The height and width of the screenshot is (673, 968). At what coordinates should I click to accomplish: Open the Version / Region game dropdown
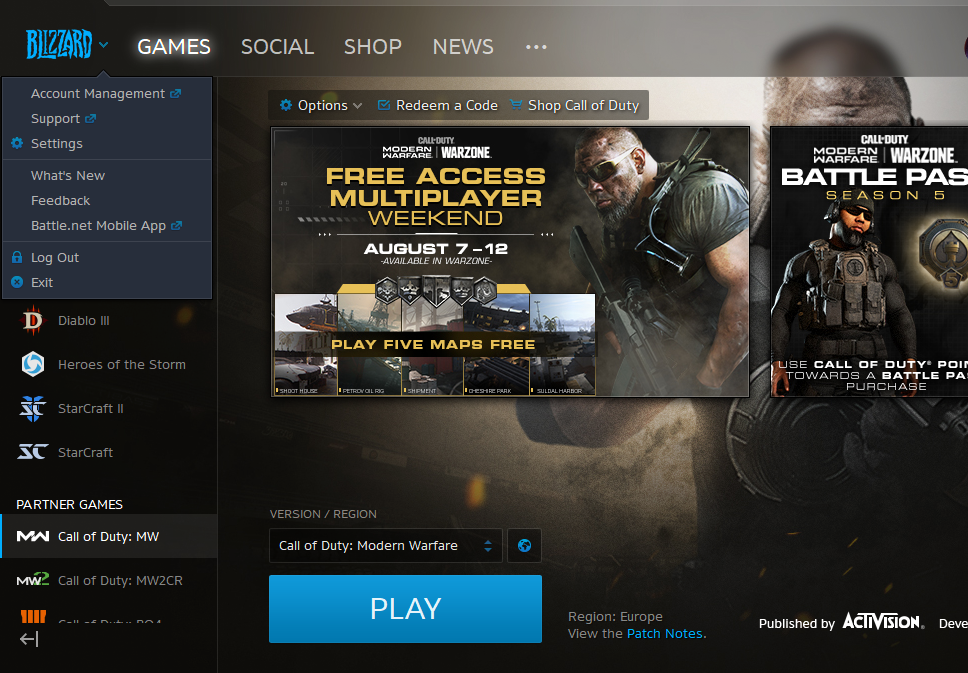point(386,546)
